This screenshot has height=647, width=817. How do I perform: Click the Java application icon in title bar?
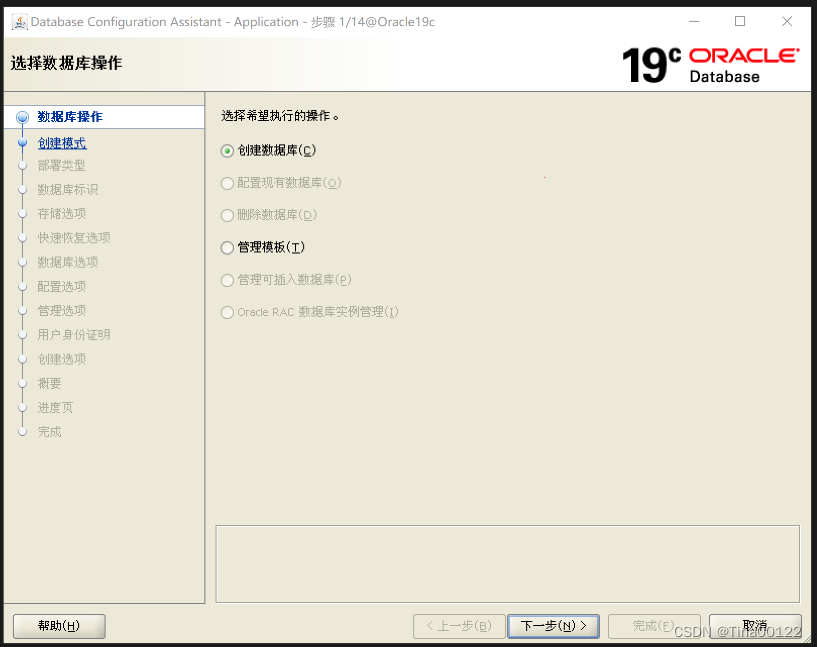pos(19,22)
